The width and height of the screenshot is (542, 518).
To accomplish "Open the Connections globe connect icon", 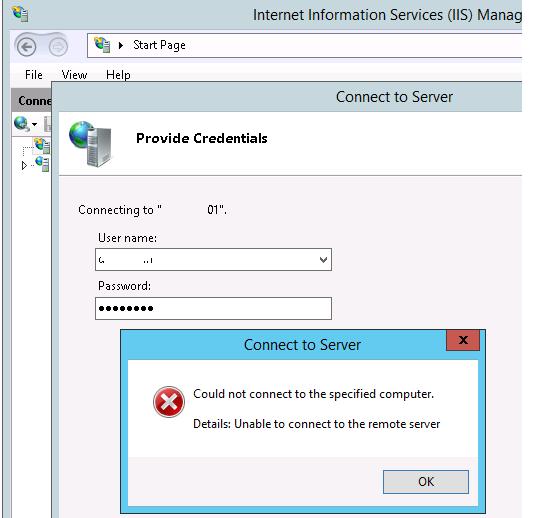I will click(x=21, y=123).
